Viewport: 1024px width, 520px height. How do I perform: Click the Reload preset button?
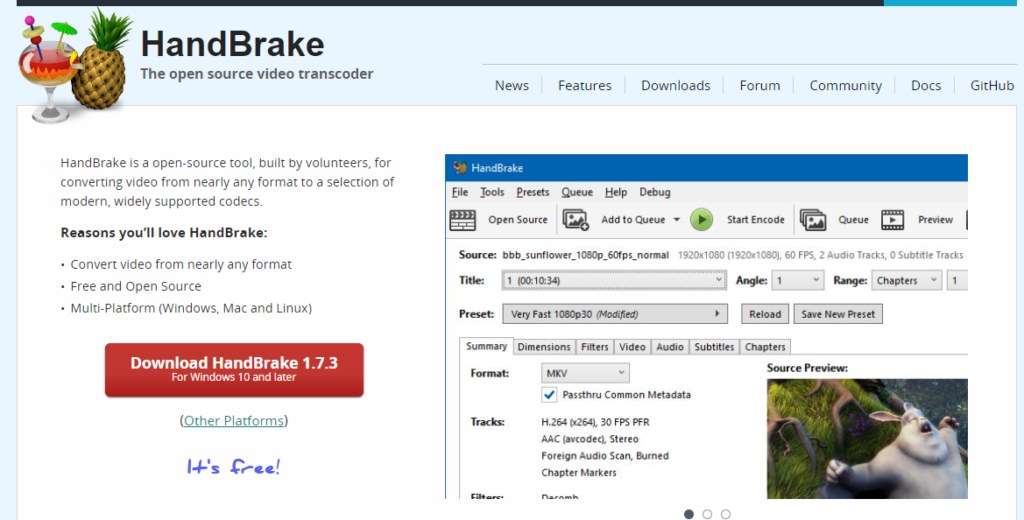(765, 314)
